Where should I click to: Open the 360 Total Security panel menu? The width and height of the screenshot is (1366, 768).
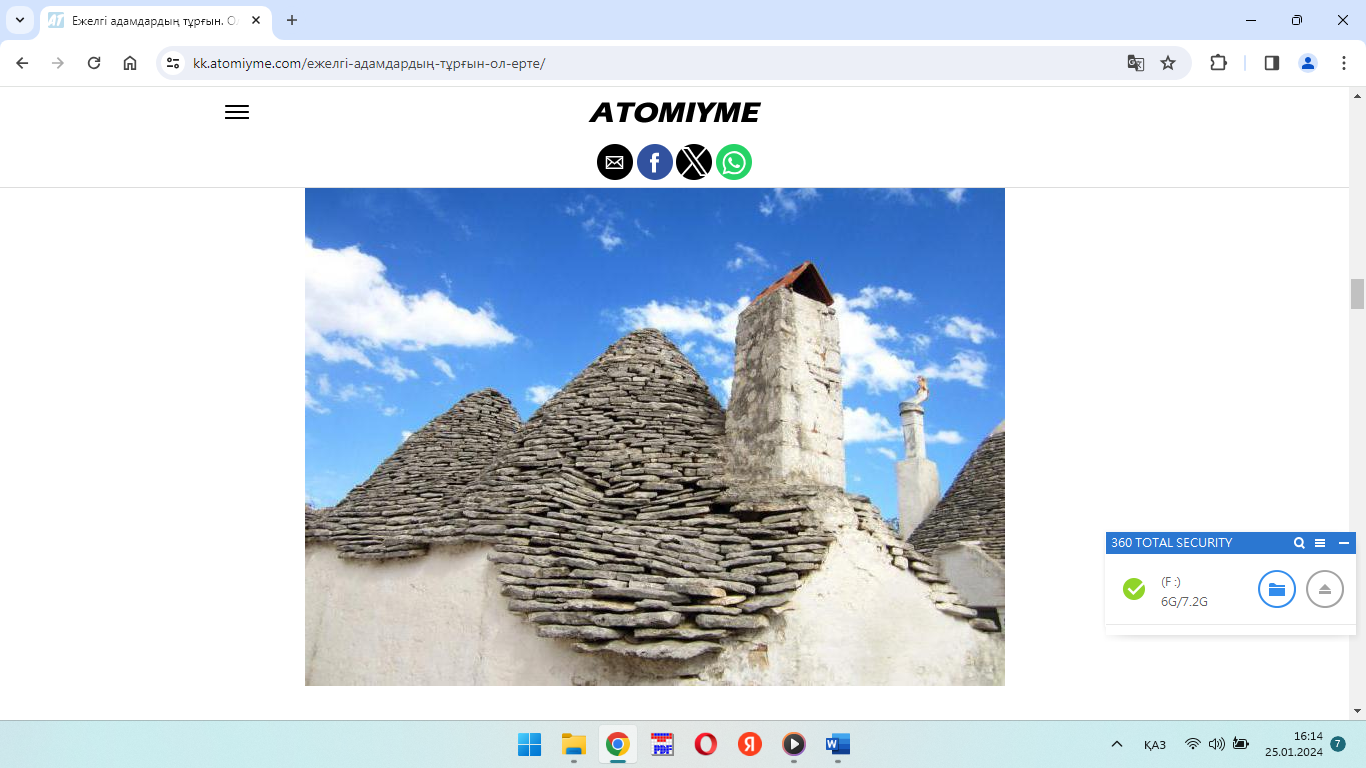(1320, 543)
